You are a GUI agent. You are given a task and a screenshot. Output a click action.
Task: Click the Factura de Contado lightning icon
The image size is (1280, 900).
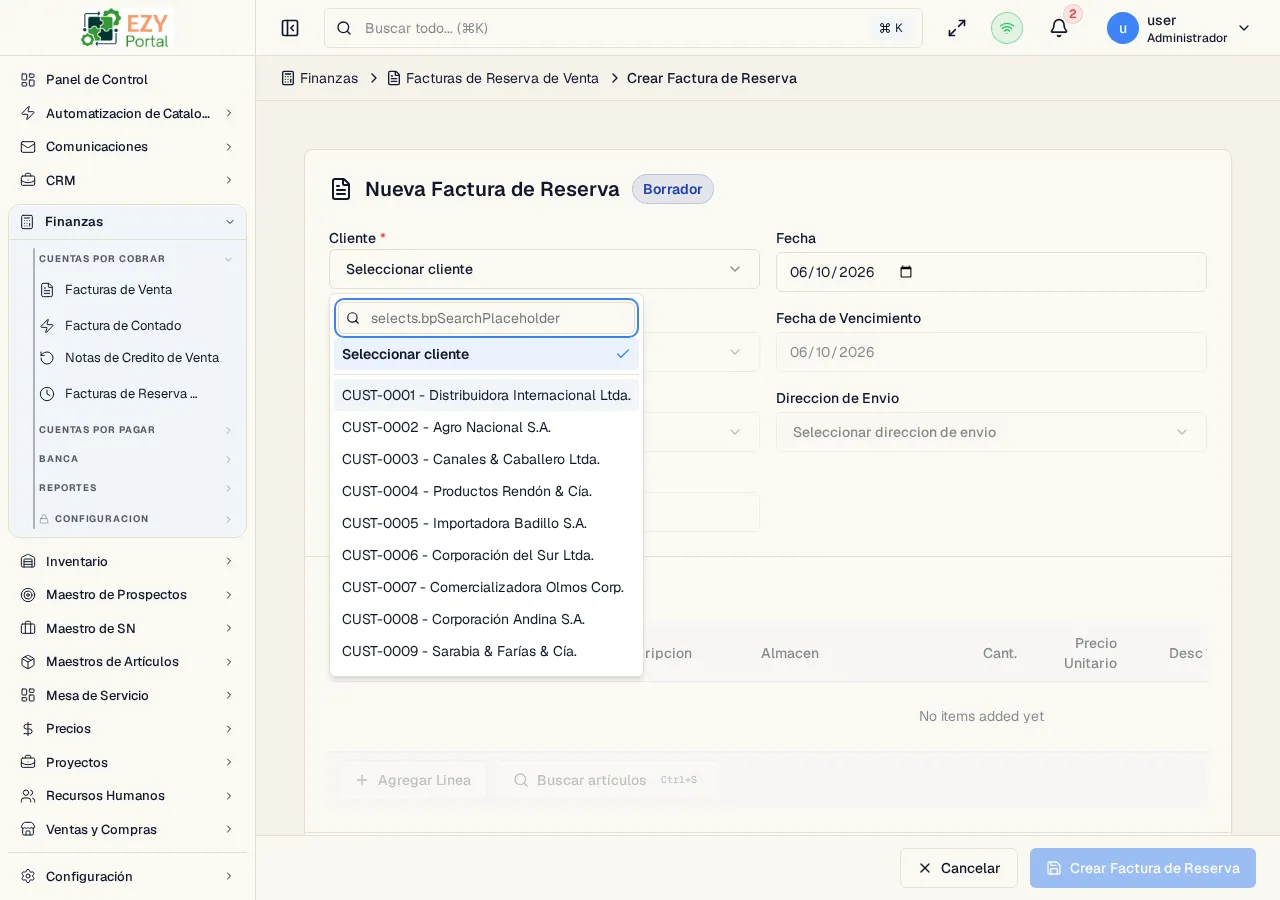point(47,325)
